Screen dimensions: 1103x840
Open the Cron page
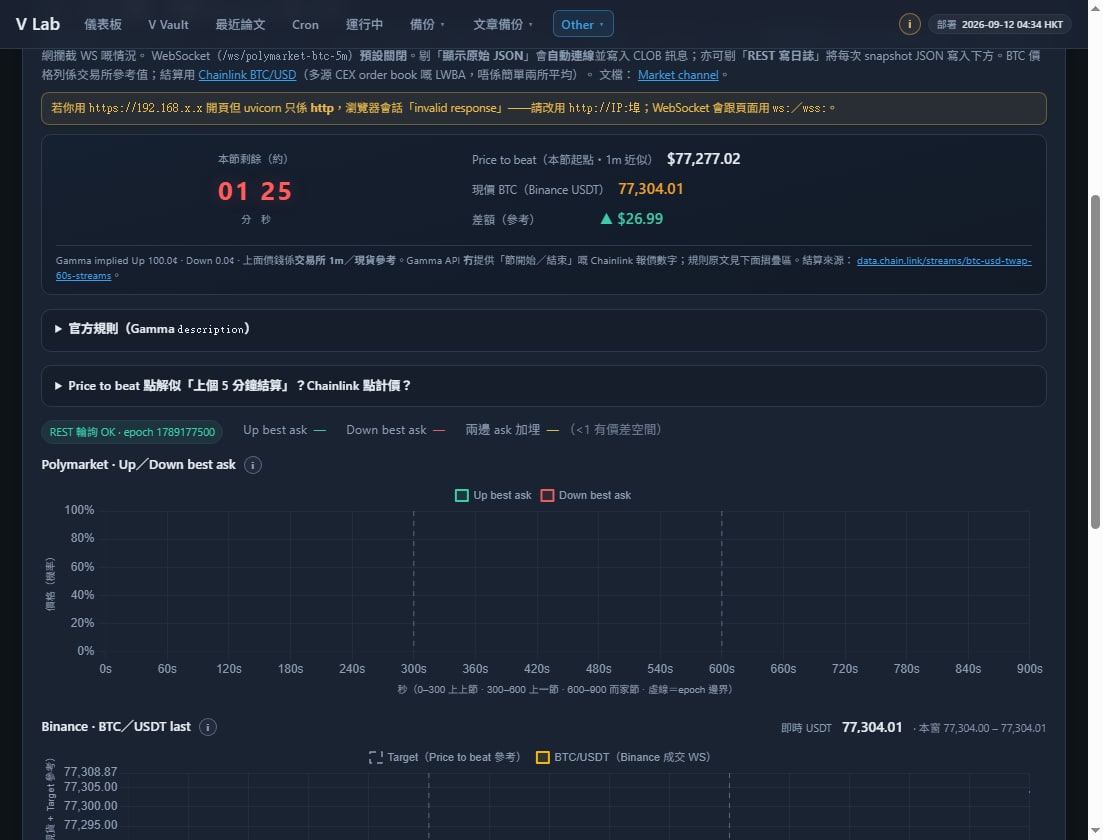[305, 25]
